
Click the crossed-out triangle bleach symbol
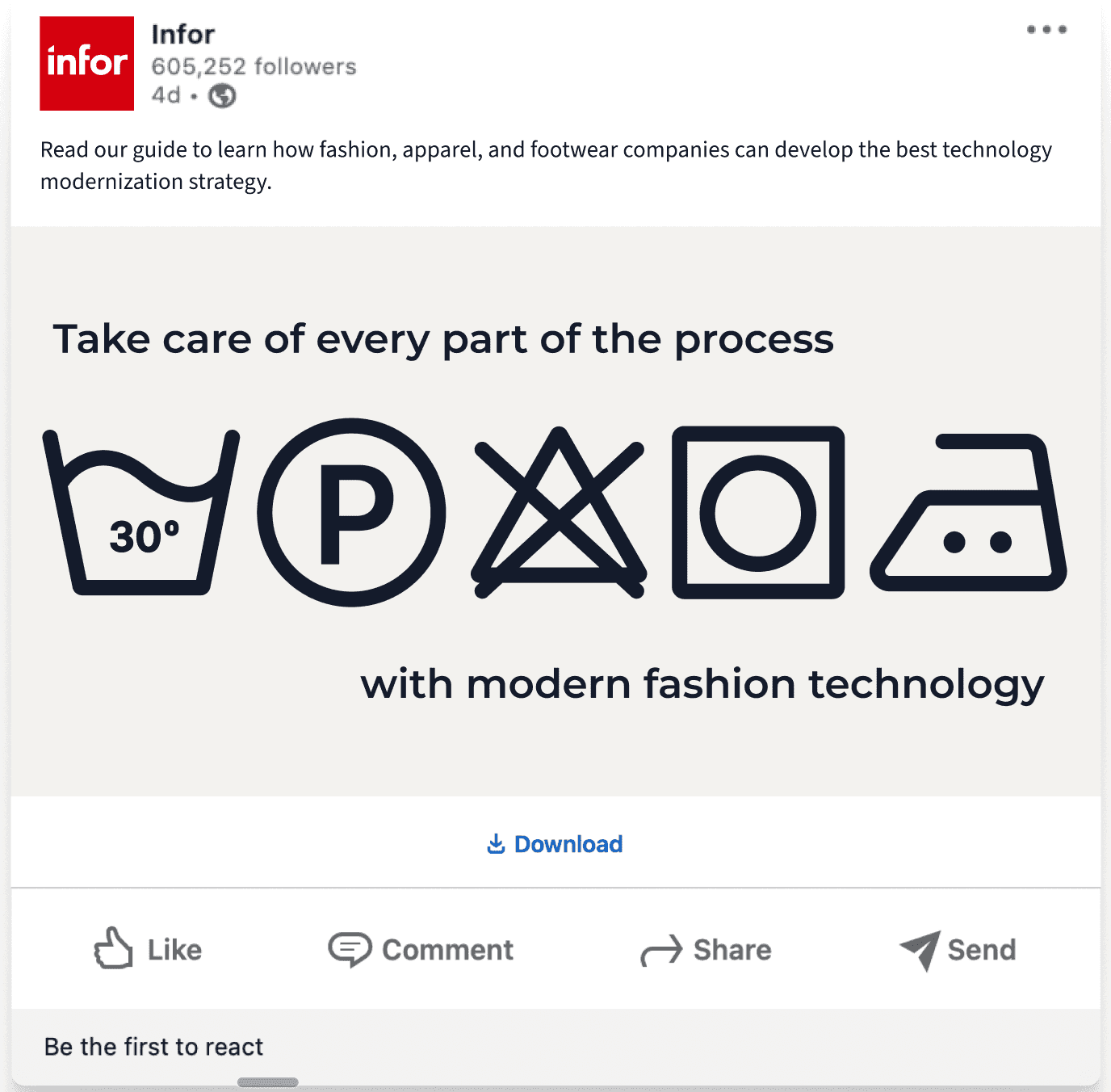(x=559, y=512)
